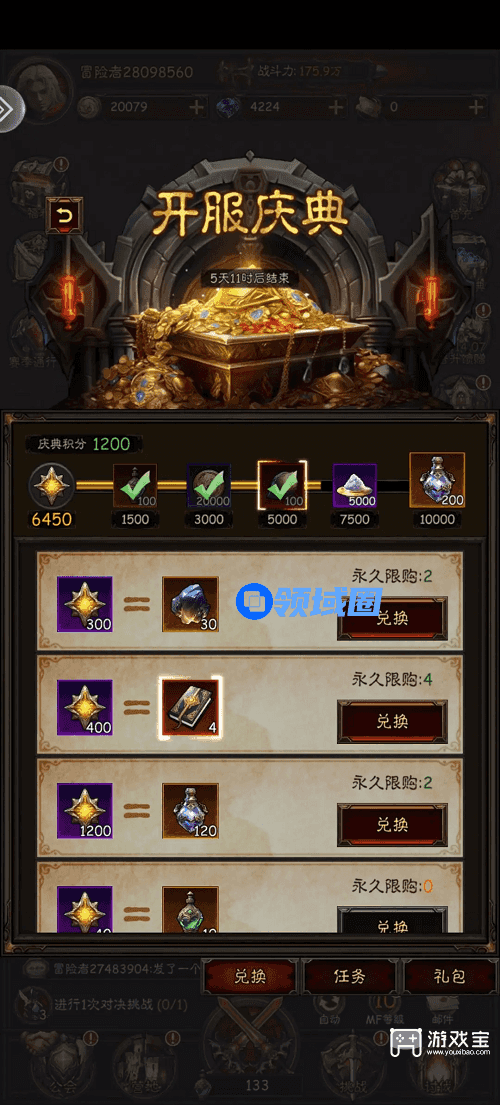Click 兑换 for the 400-cost book

[x=392, y=722]
